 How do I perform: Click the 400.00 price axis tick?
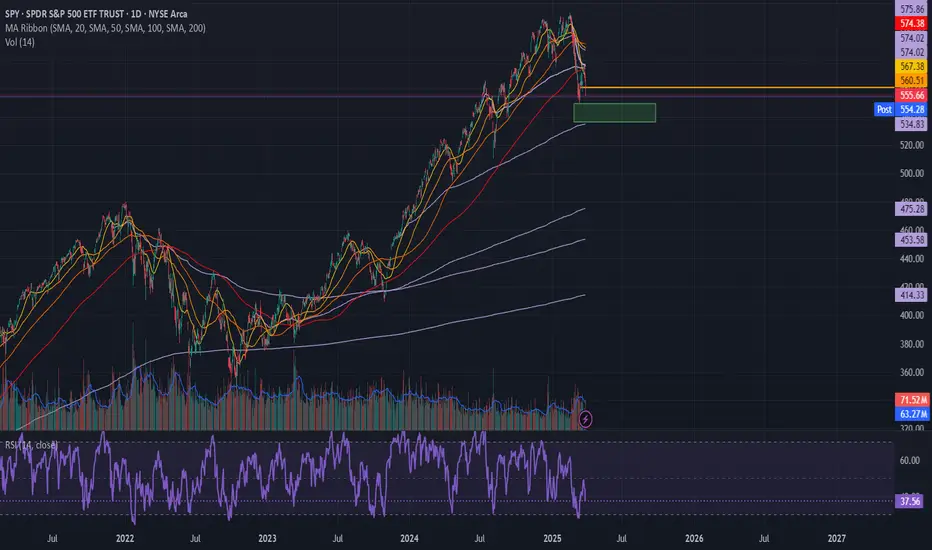(912, 315)
